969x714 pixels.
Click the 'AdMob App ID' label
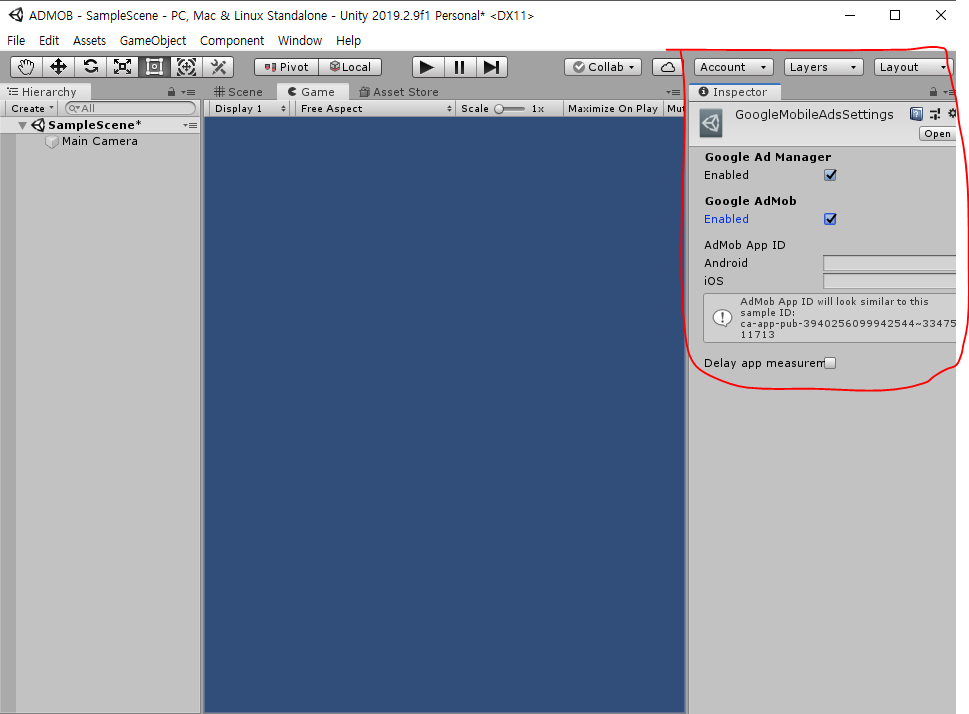745,245
